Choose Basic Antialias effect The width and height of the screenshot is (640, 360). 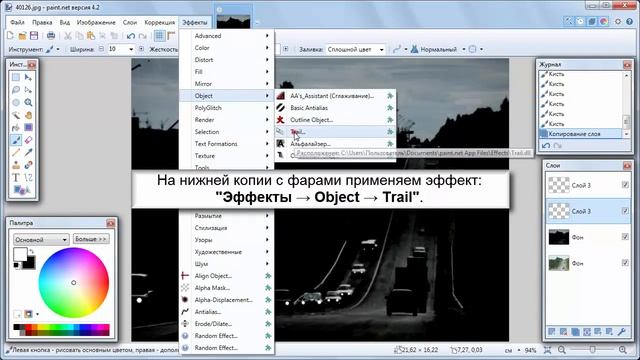(335, 108)
